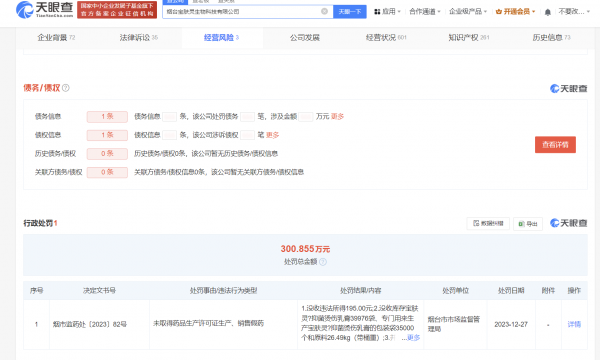Click document number 烟市监药处〔2023〕82号
The height and width of the screenshot is (360, 600).
[90, 324]
